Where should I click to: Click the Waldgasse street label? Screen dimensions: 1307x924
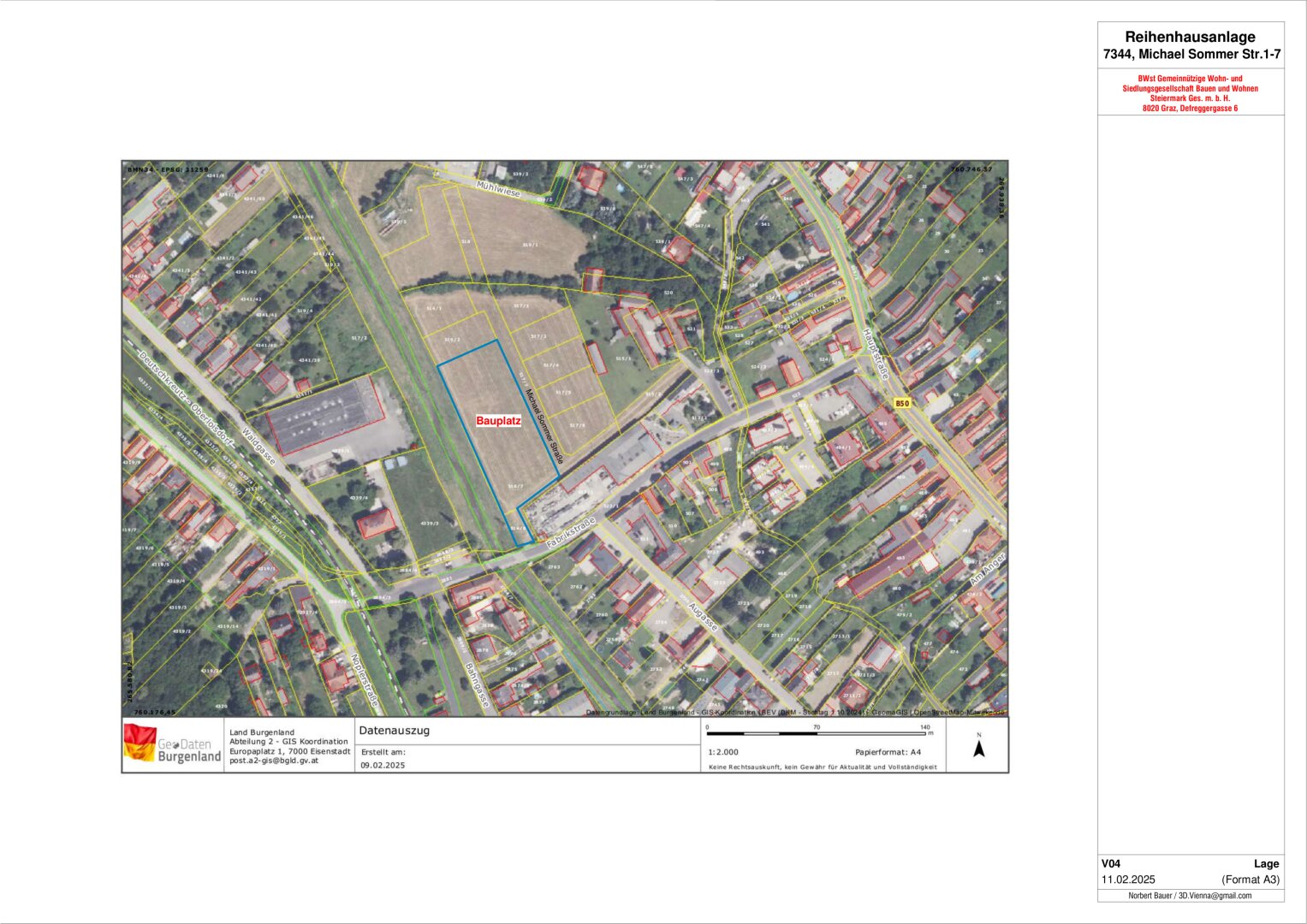pos(258,446)
